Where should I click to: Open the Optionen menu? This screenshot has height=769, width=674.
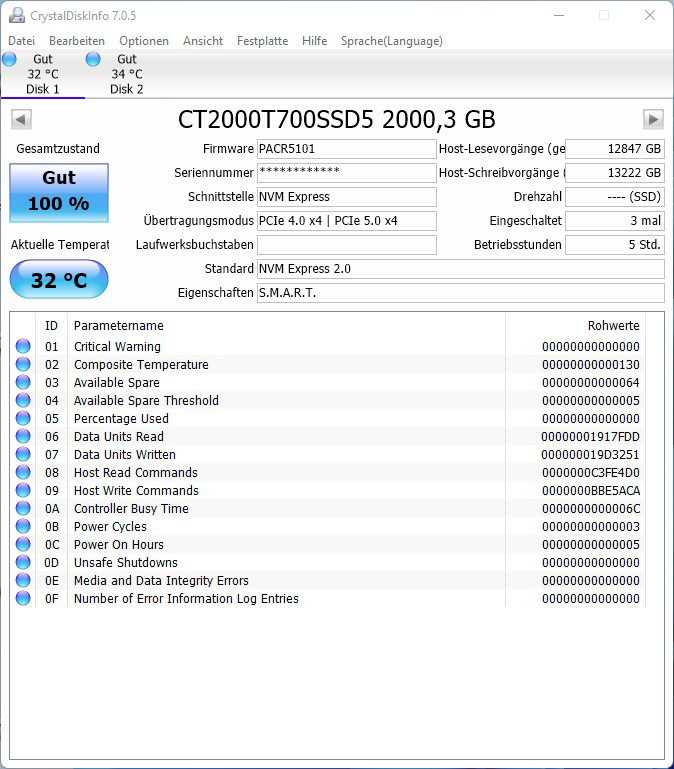tap(144, 41)
